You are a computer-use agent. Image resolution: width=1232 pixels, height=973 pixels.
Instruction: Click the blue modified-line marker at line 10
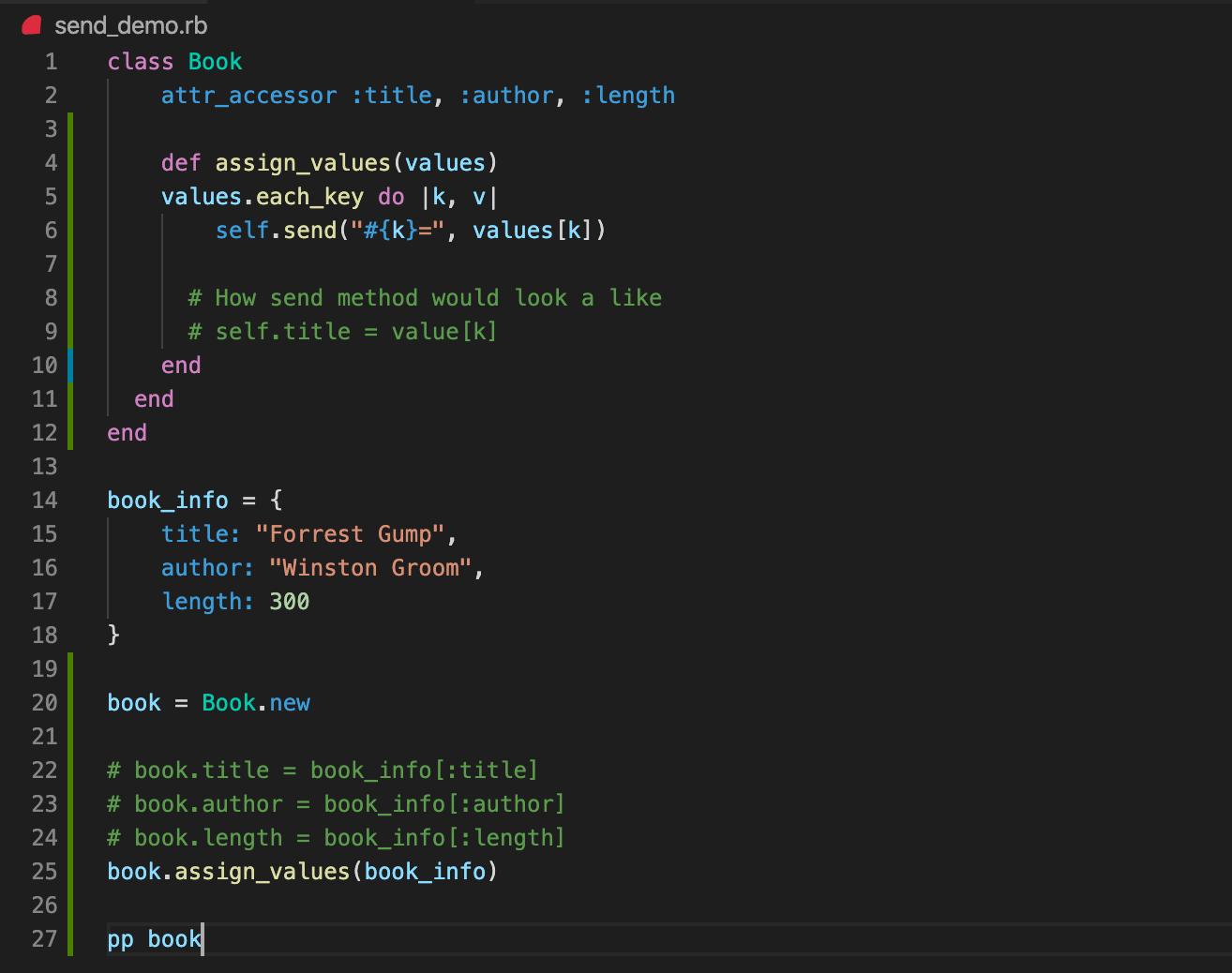[x=70, y=366]
